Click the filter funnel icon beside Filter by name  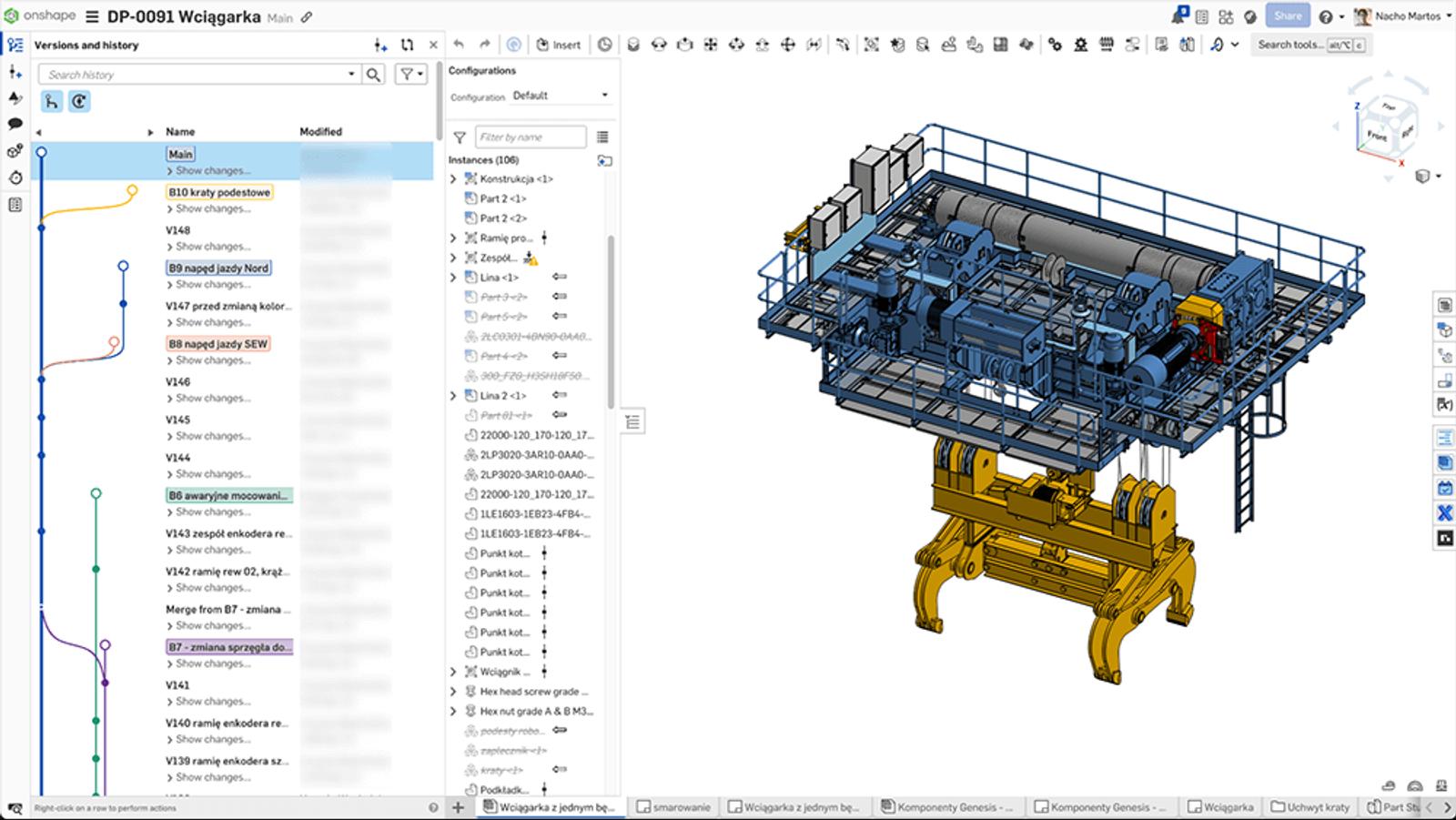click(x=460, y=137)
